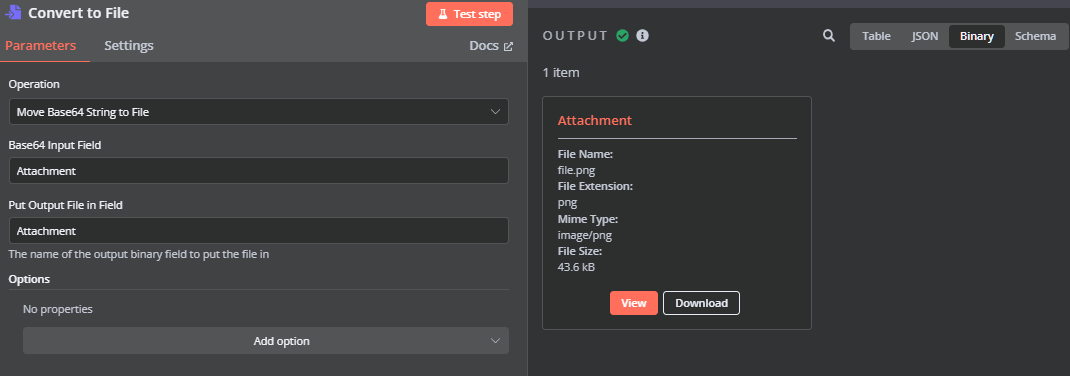
Task: Show output in JSON view
Action: coord(925,36)
